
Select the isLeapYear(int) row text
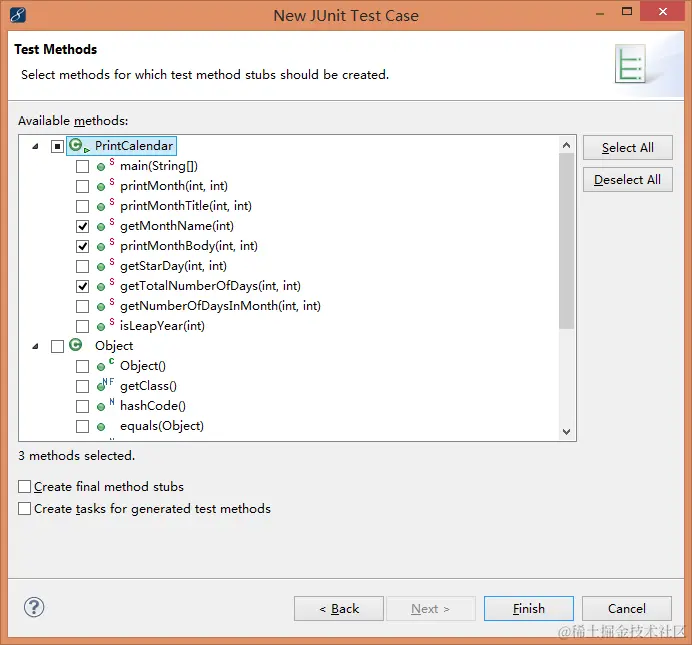(x=162, y=326)
